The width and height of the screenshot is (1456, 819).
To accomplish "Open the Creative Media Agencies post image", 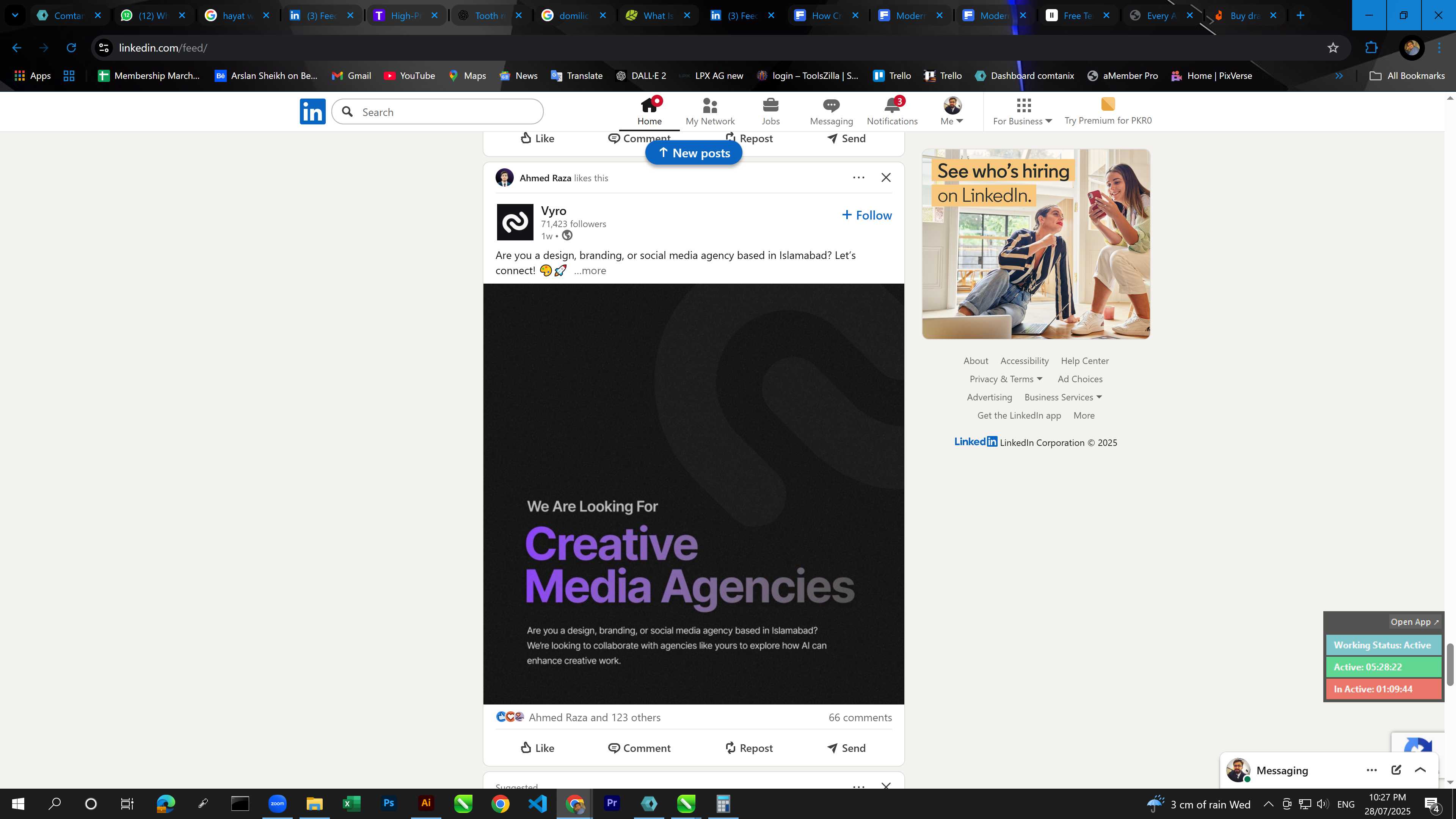I will click(x=693, y=494).
